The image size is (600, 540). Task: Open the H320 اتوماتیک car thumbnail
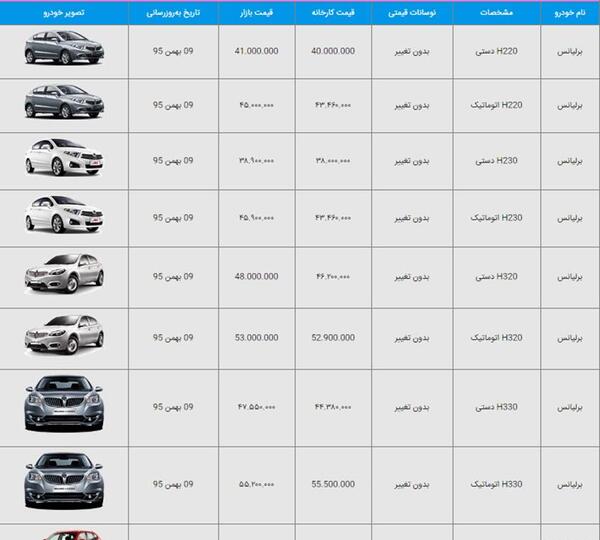coord(64,335)
